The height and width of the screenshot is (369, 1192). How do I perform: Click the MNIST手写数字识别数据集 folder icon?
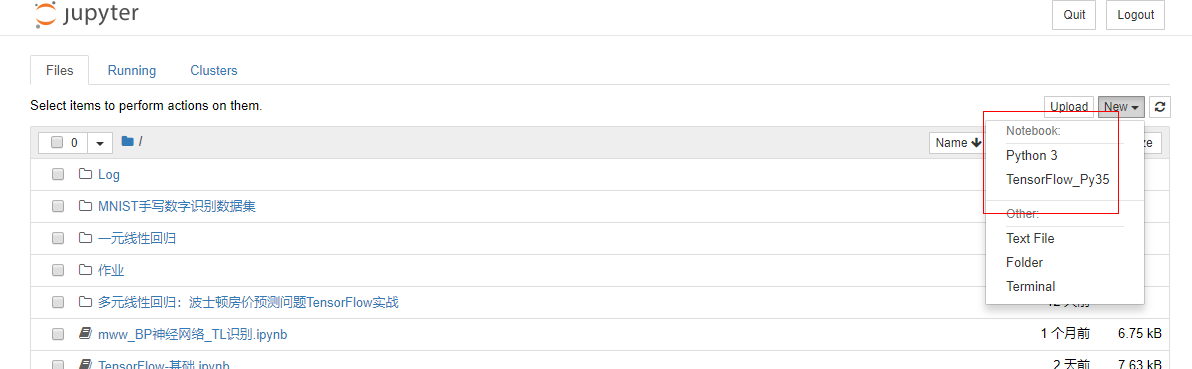click(85, 206)
